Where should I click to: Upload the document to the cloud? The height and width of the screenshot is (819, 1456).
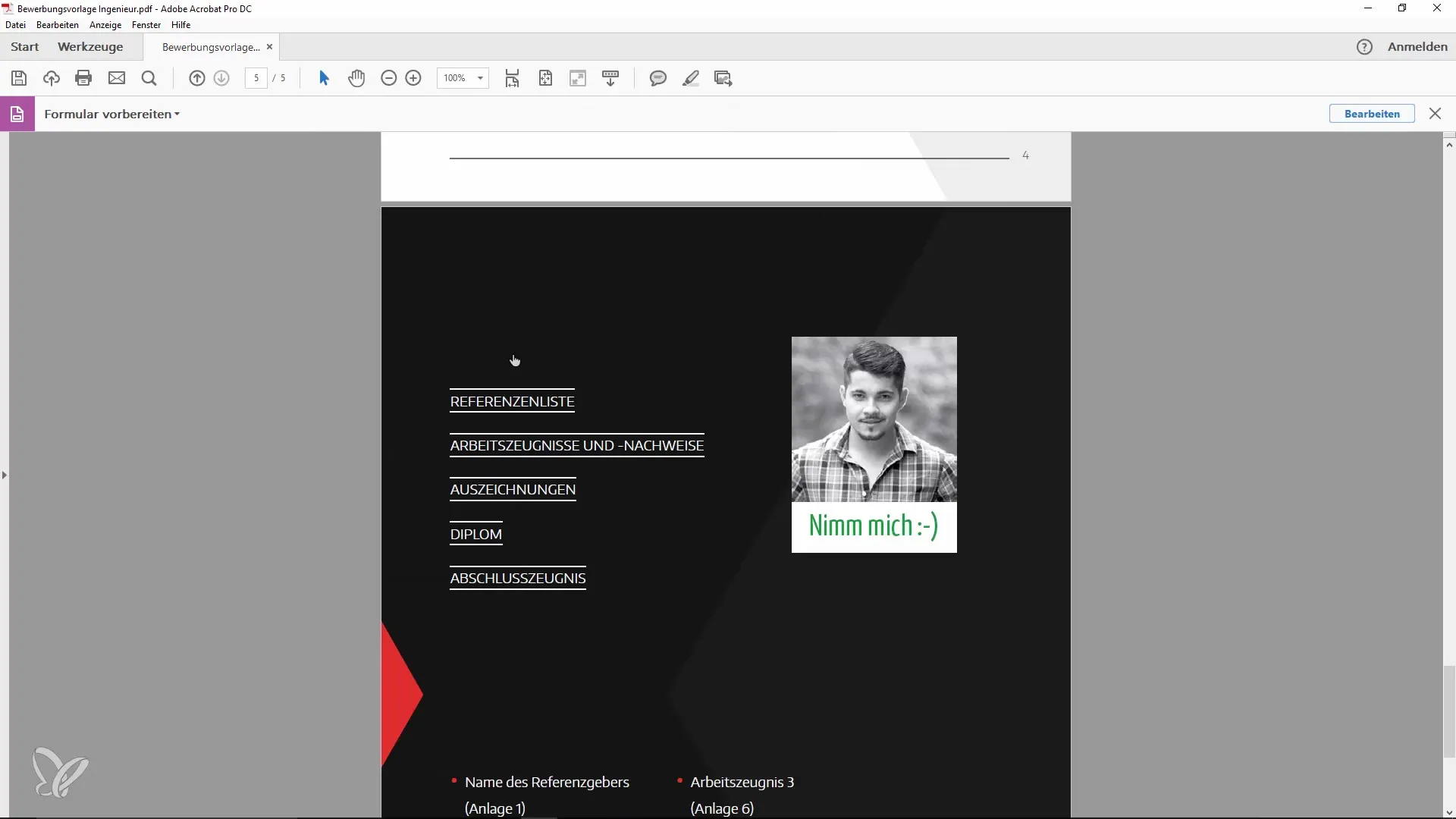52,78
